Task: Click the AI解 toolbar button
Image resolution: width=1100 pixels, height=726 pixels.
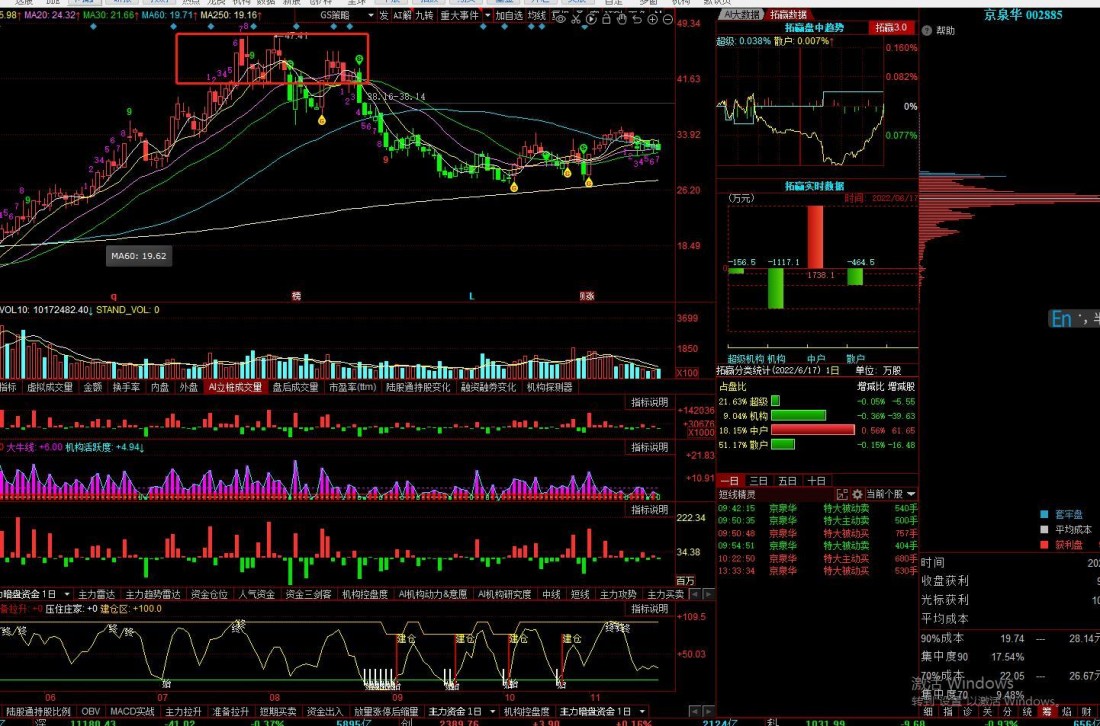Action: (x=402, y=15)
